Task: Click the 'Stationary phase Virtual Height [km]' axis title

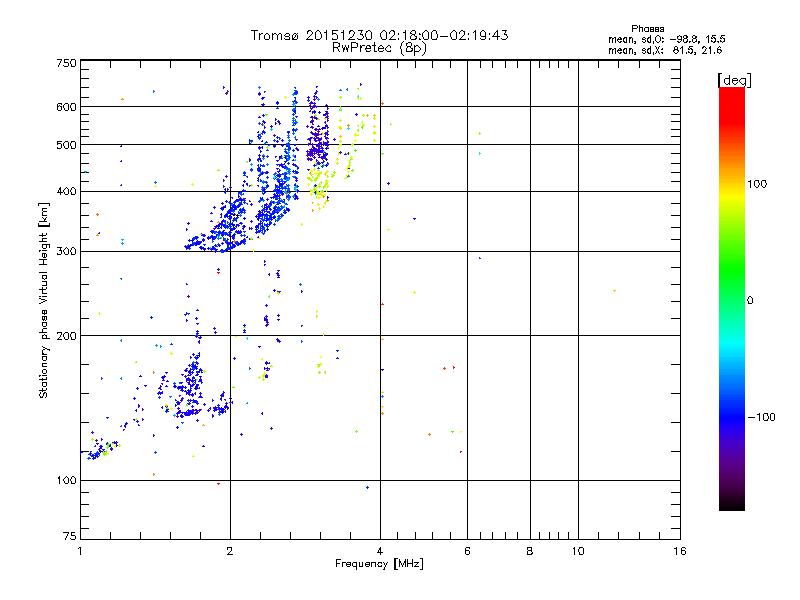Action: pyautogui.click(x=44, y=300)
